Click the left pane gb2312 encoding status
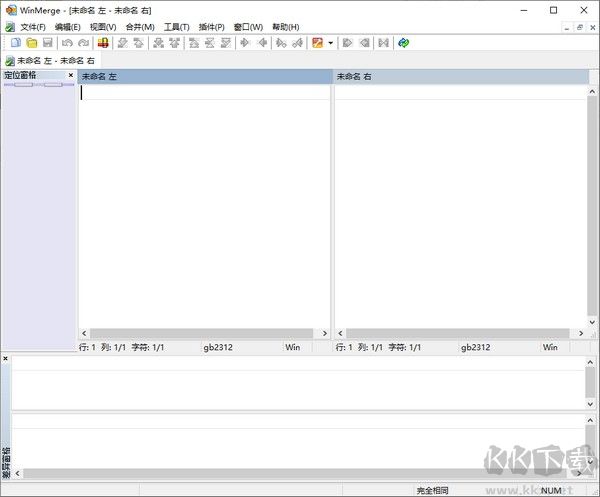 point(218,347)
